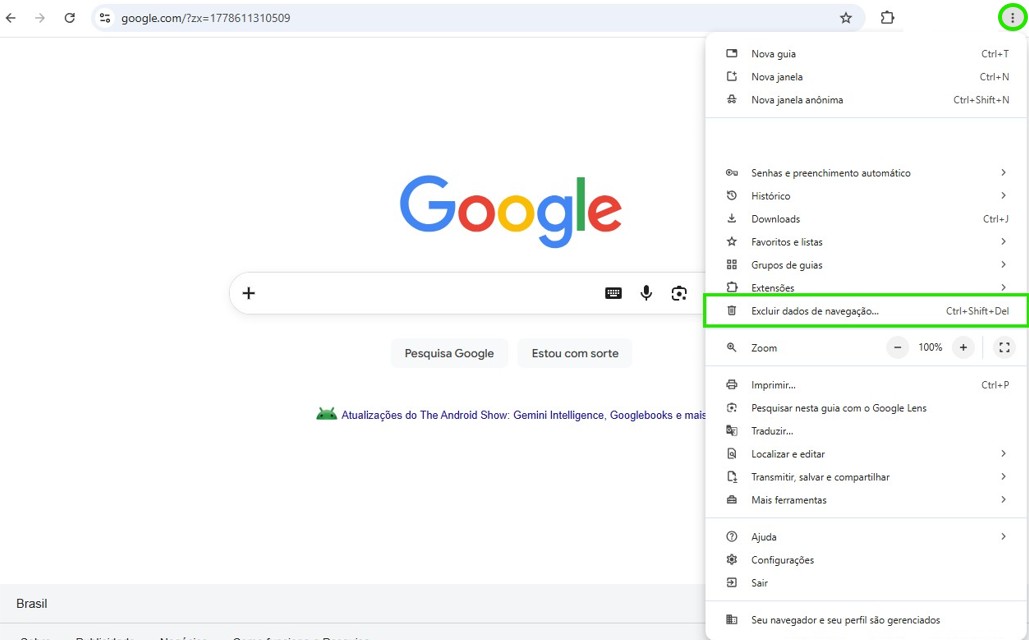Click the building icon for managed browser
The width and height of the screenshot is (1029, 640).
pyautogui.click(x=732, y=619)
